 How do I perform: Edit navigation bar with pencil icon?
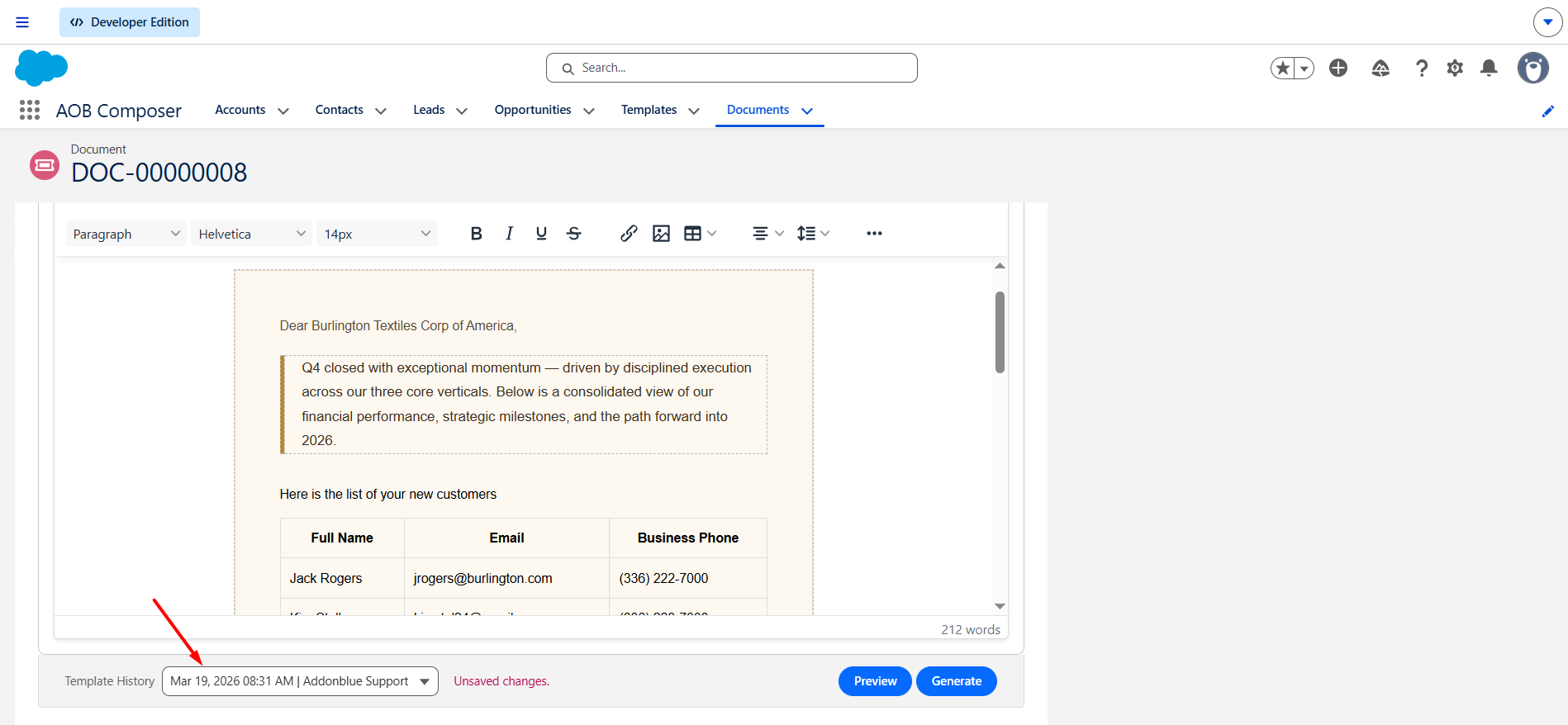coord(1548,111)
